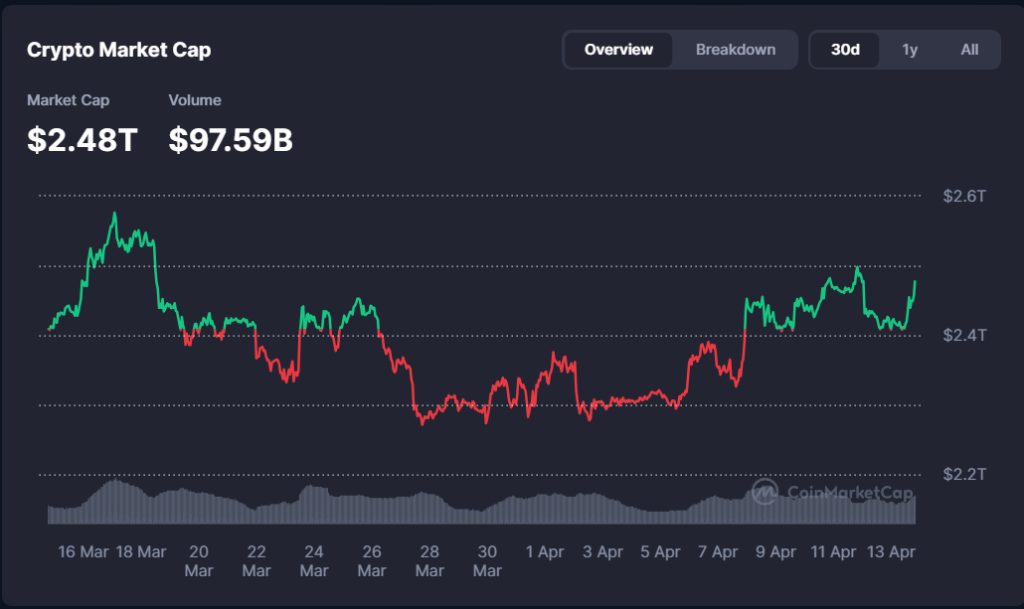Click the $2.6T y-axis label

[x=964, y=196]
